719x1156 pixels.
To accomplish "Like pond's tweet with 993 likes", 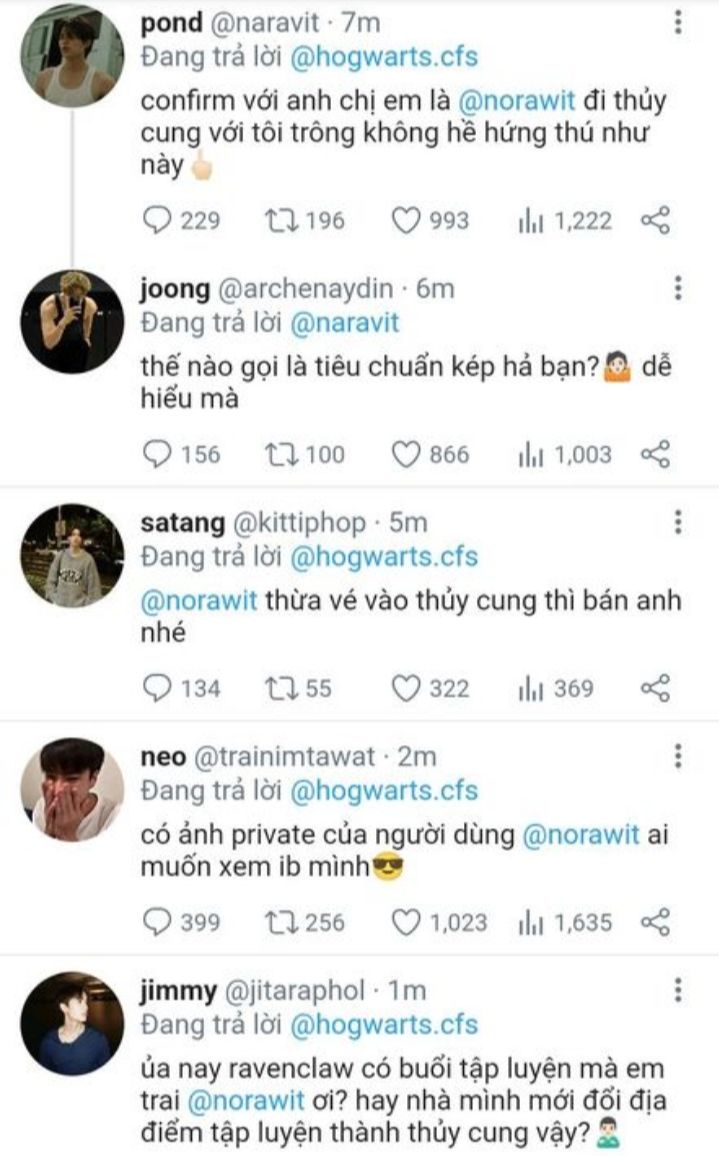I will (x=405, y=221).
